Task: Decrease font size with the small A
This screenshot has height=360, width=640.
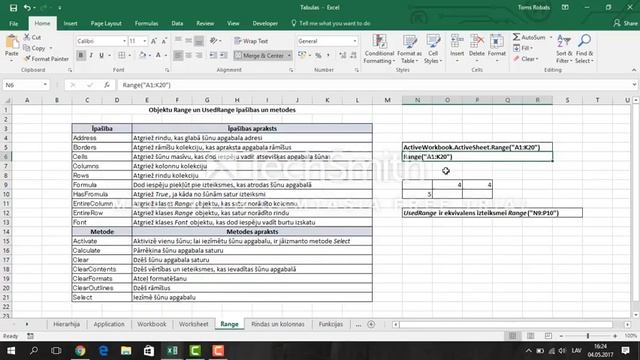Action: tap(164, 41)
